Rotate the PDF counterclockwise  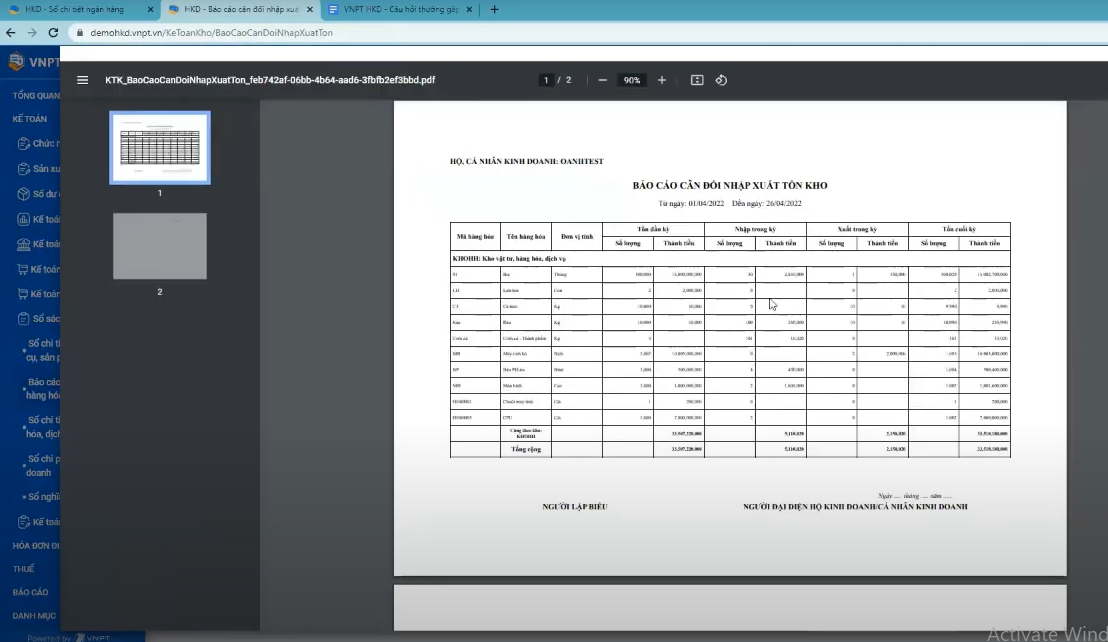[x=721, y=80]
